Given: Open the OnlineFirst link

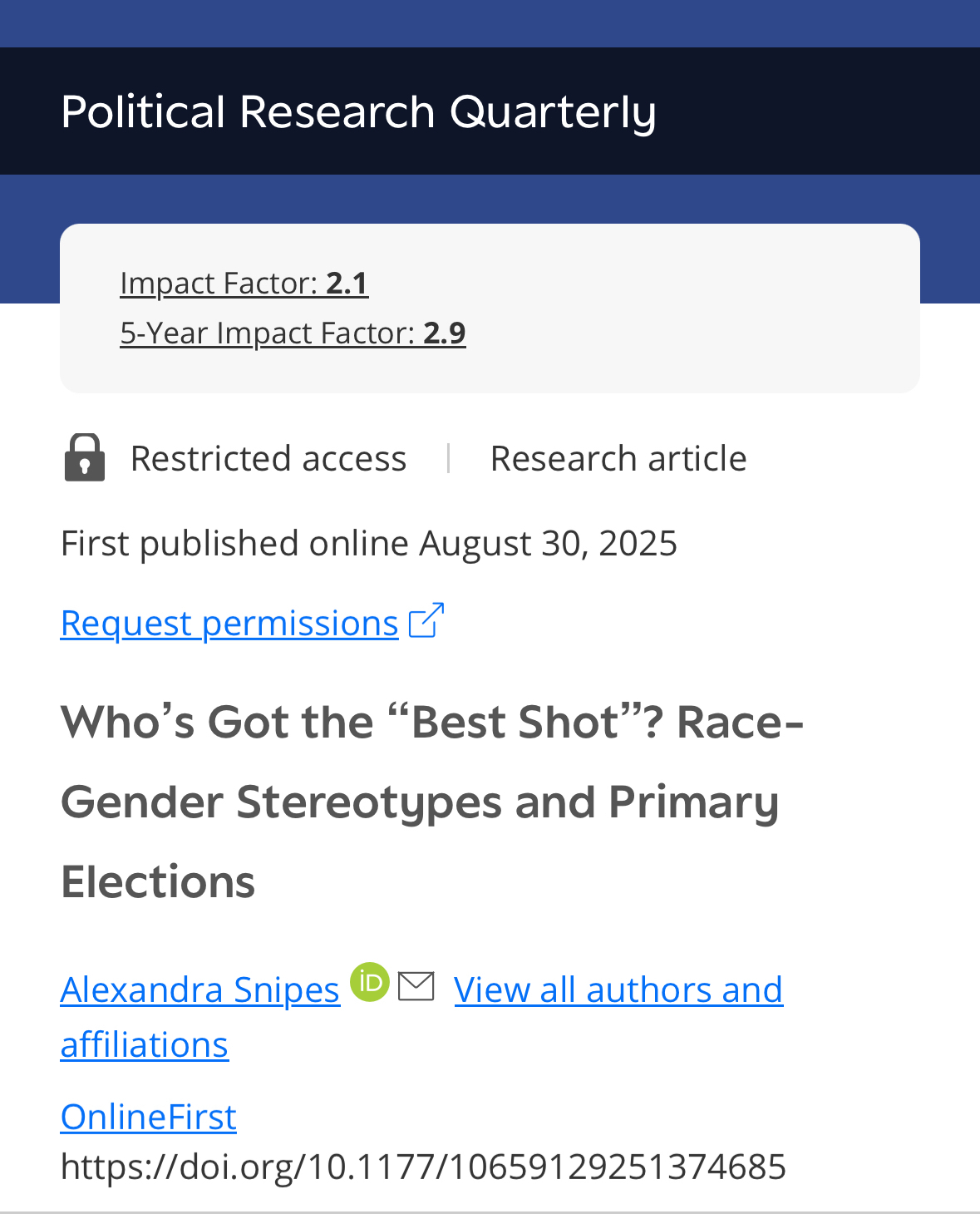Looking at the screenshot, I should pos(149,1117).
